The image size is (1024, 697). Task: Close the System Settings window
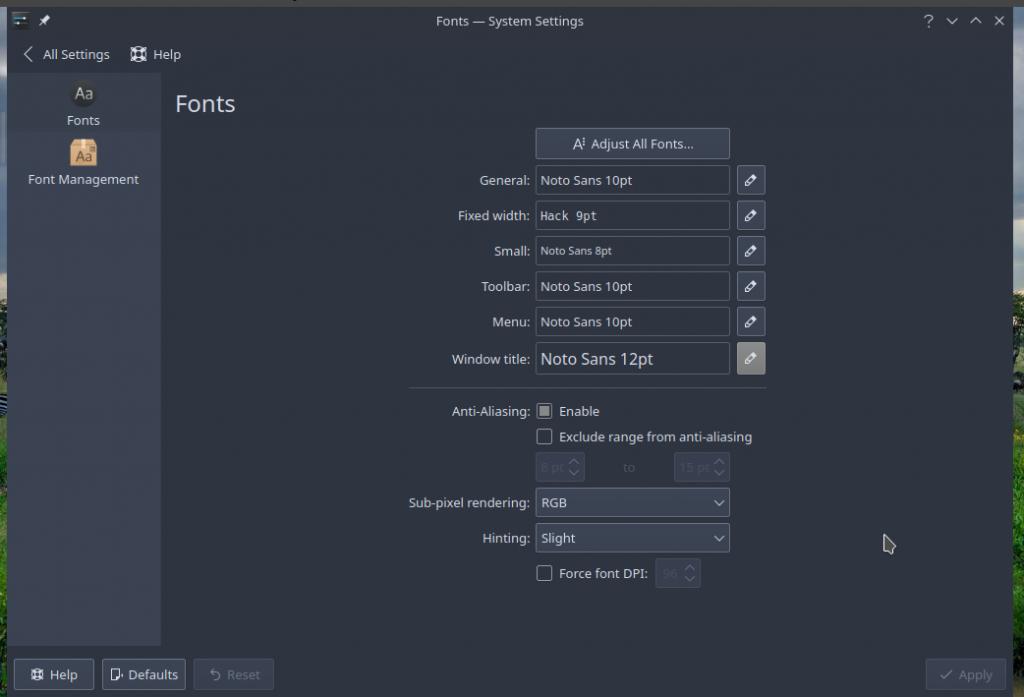pyautogui.click(x=999, y=21)
